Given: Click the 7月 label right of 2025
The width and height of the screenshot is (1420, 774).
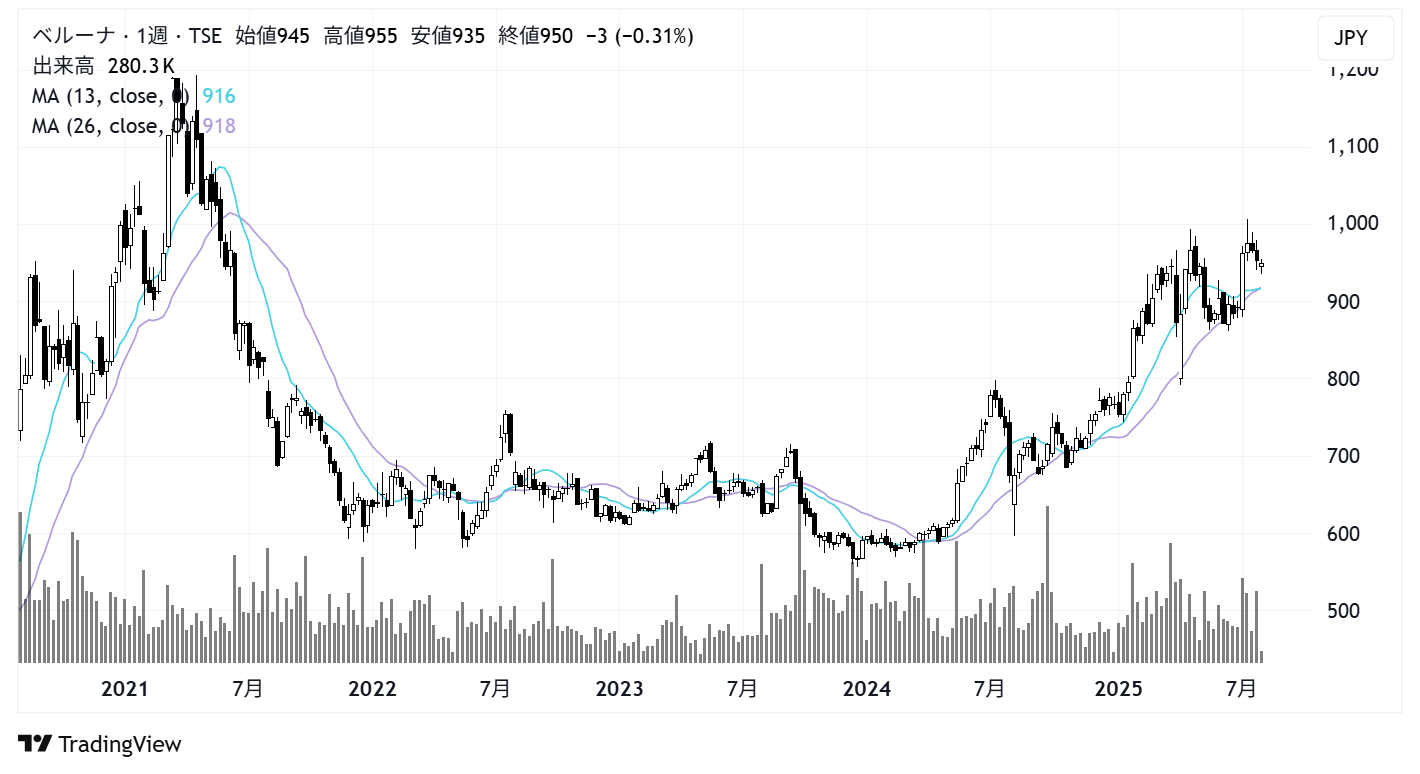Looking at the screenshot, I should [1241, 689].
